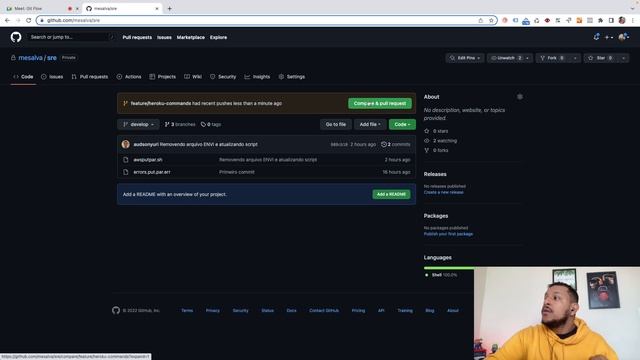Expand the arrow next to Star
This screenshot has width=640, height=360.
623,58
